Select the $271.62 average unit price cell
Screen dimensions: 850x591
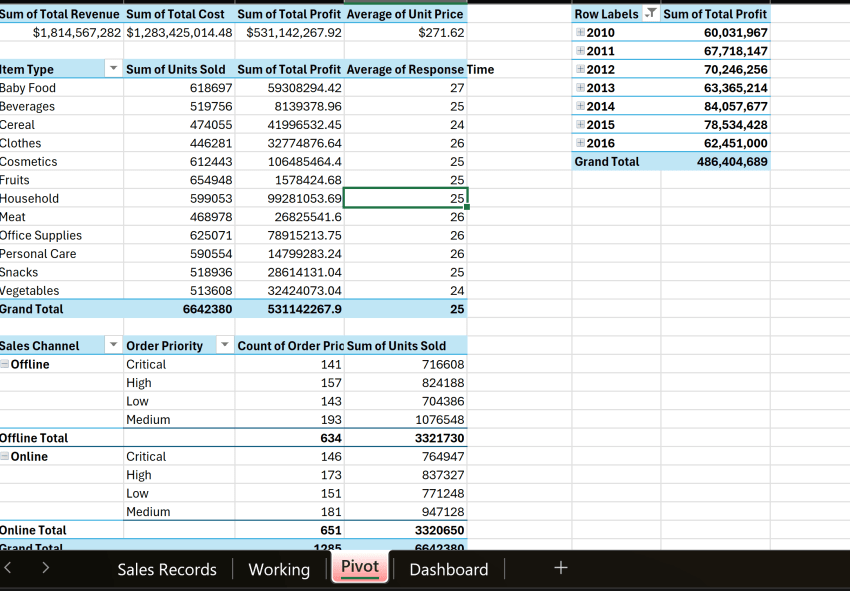405,33
